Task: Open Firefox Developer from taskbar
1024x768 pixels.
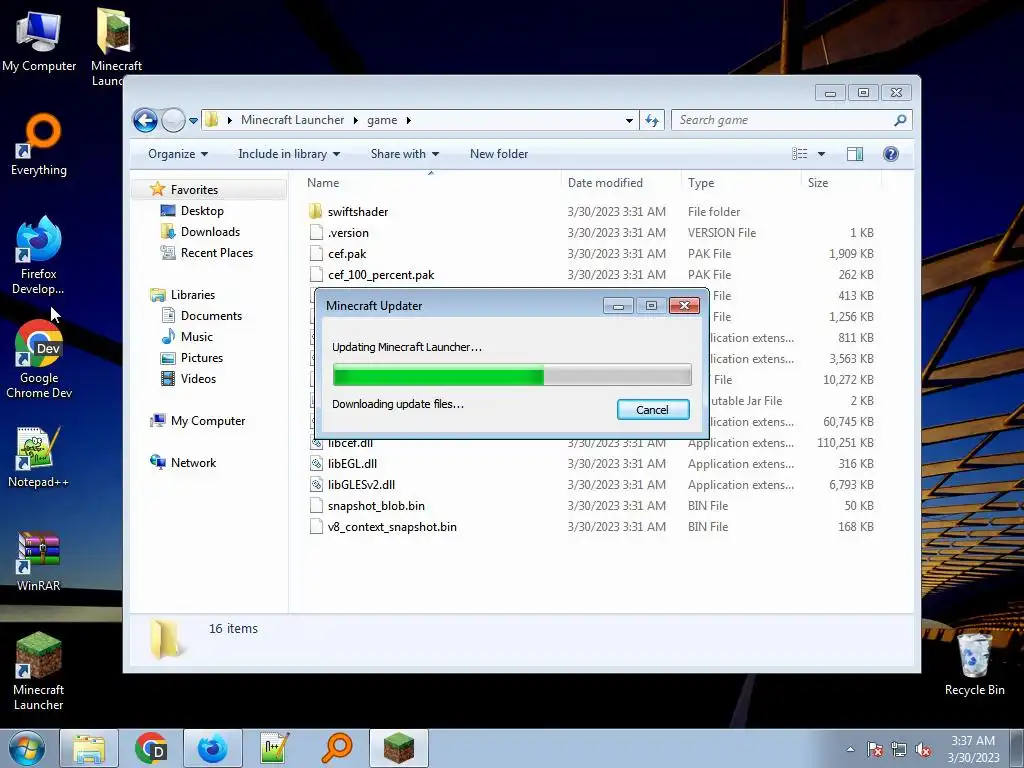Action: [213, 748]
